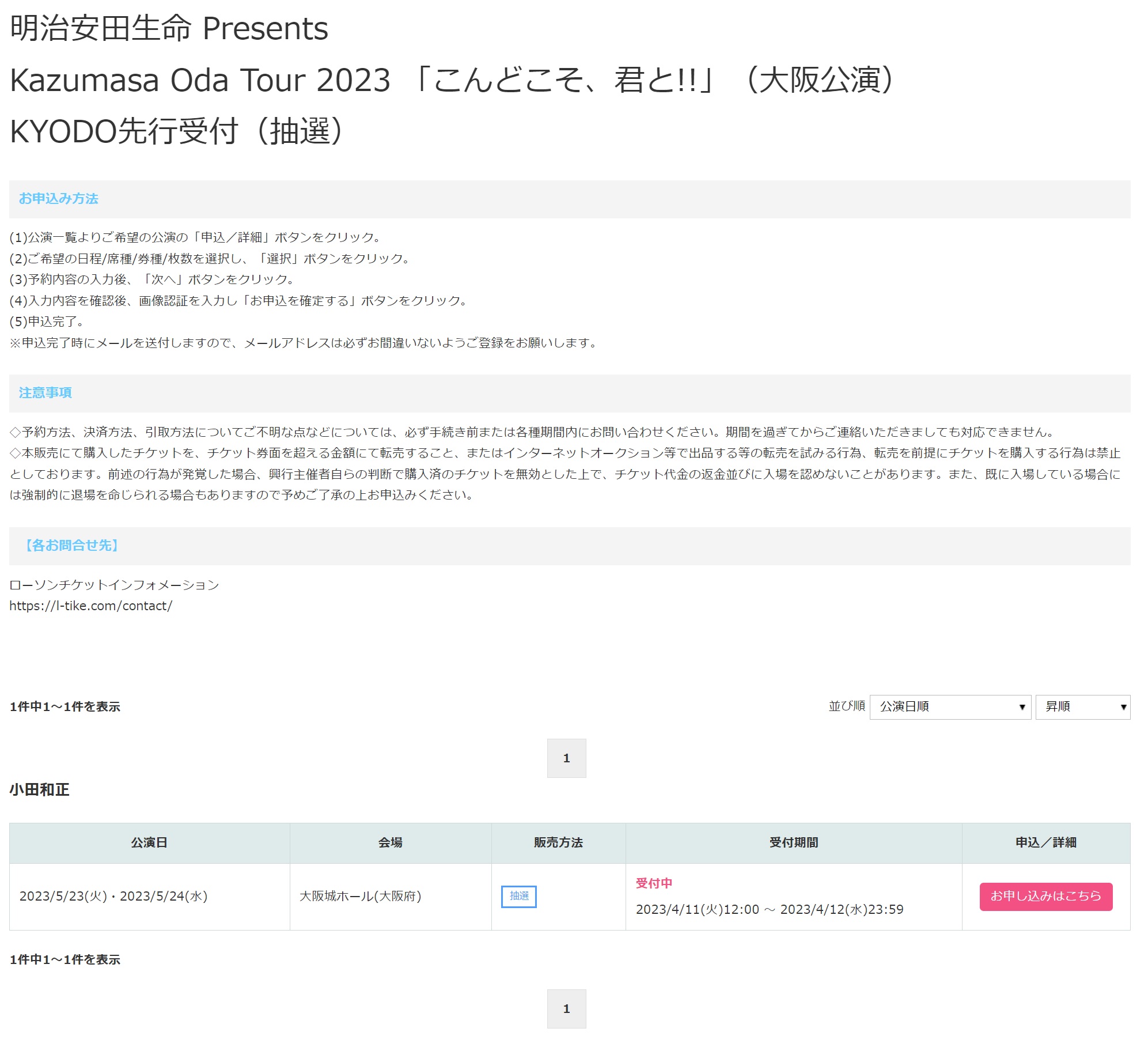Click the 会場 column header

pyautogui.click(x=390, y=842)
